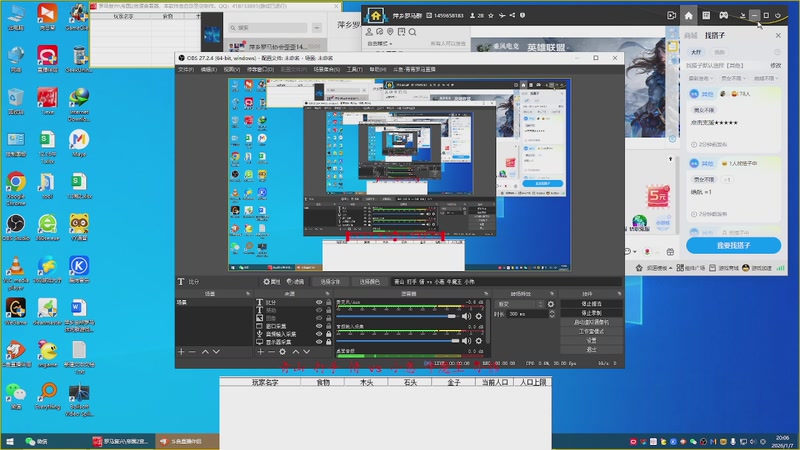Open OBS 视图(V) menu
The image size is (800, 450).
(232, 69)
